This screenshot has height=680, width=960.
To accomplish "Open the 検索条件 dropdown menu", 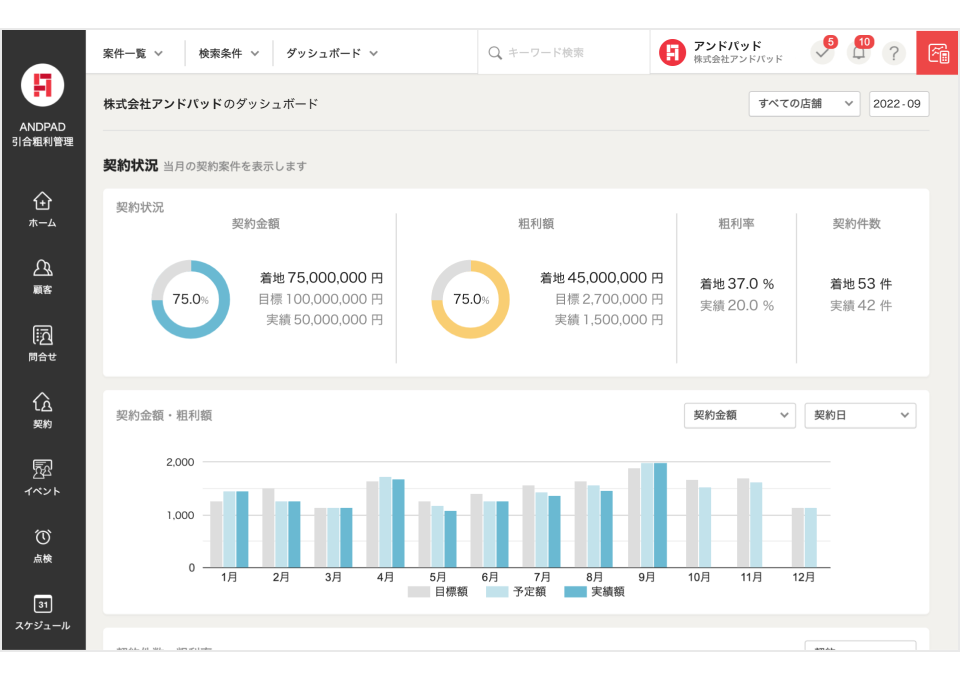I will pos(228,53).
